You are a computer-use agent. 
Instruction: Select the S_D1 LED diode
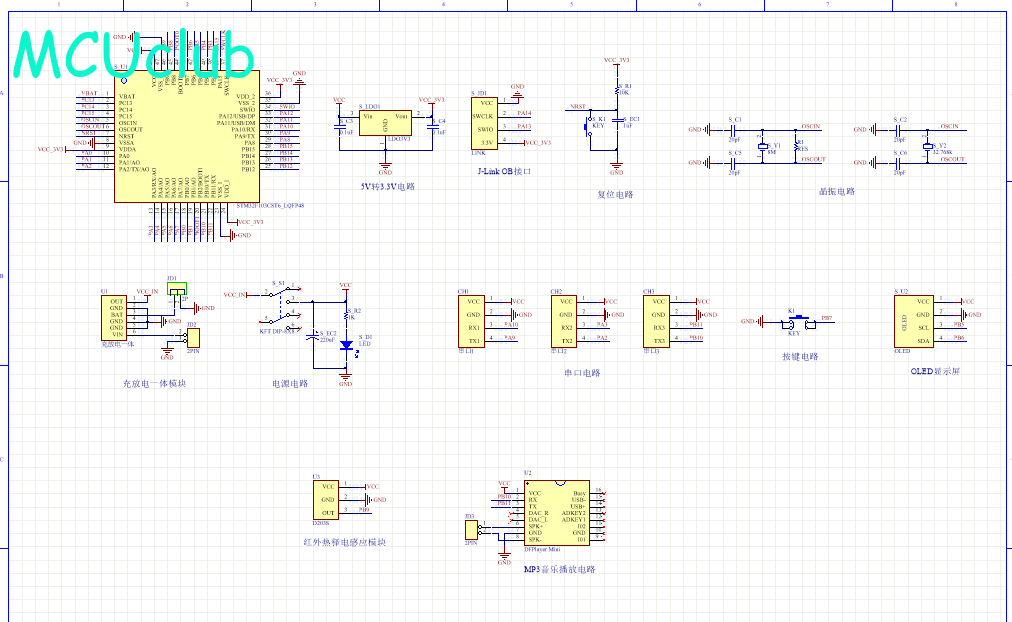[346, 345]
